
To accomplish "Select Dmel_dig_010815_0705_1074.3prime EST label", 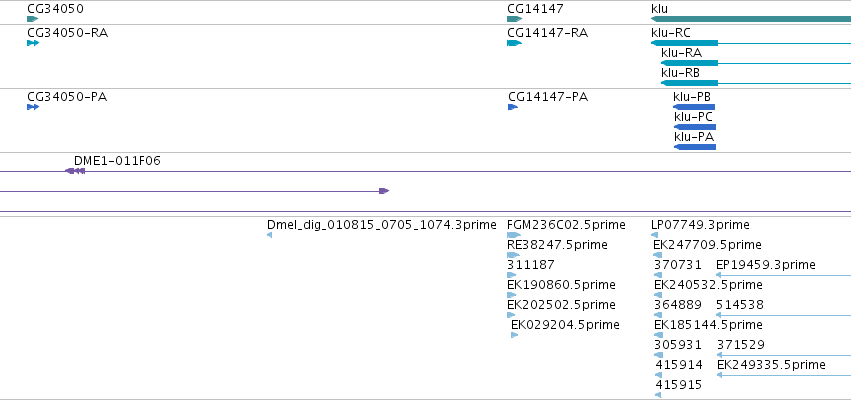I will pyautogui.click(x=382, y=225).
